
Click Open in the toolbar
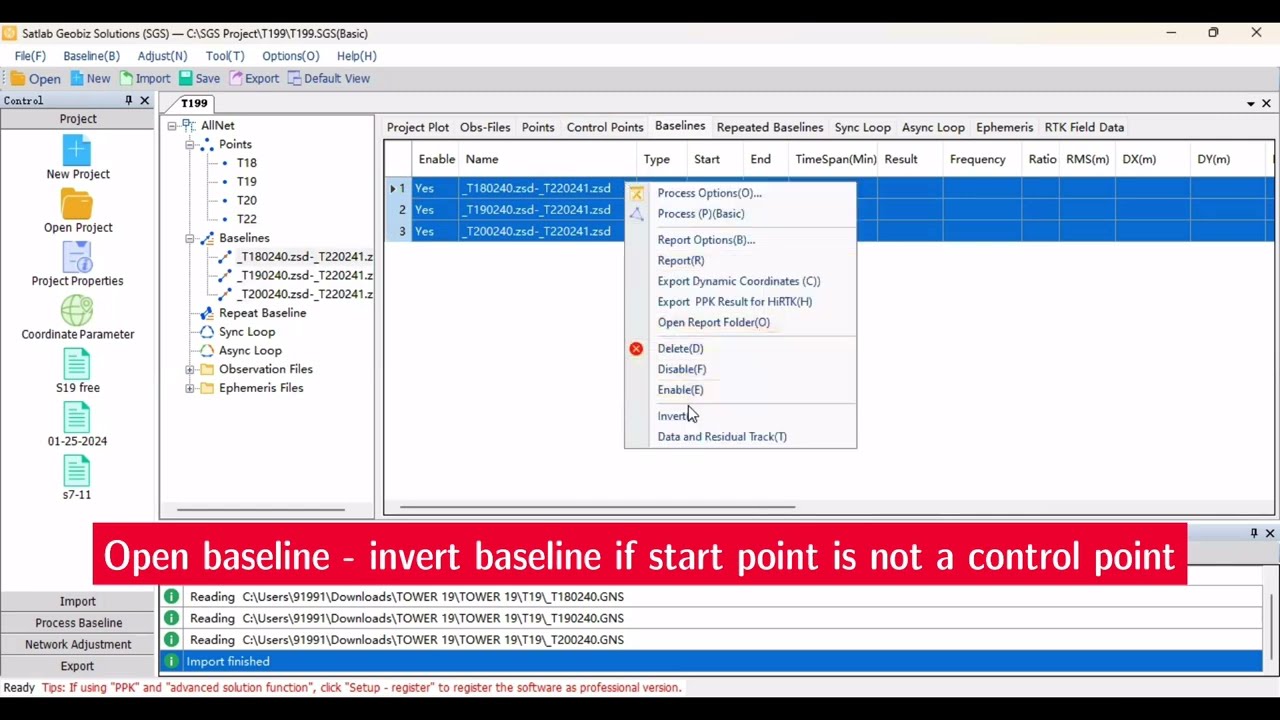(x=36, y=78)
